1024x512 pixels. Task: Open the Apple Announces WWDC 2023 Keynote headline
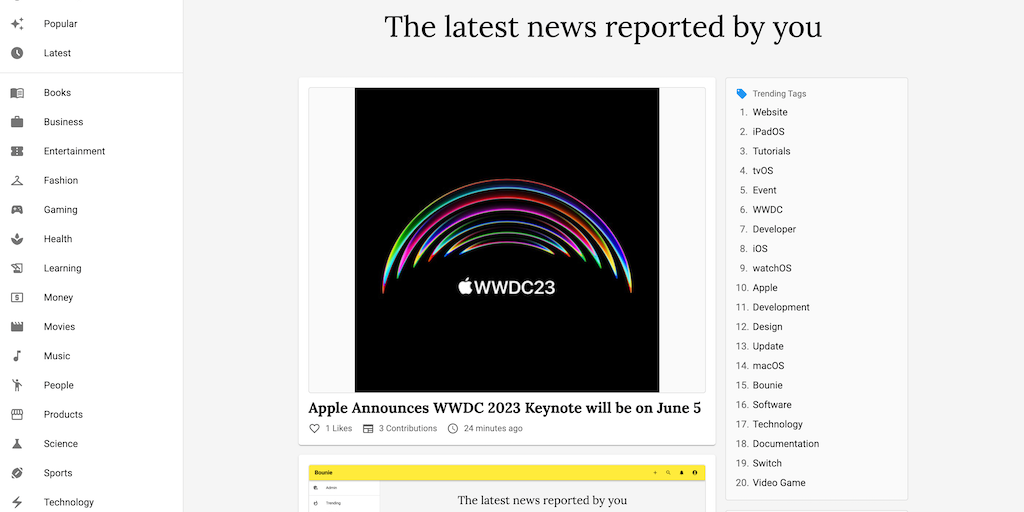tap(504, 408)
